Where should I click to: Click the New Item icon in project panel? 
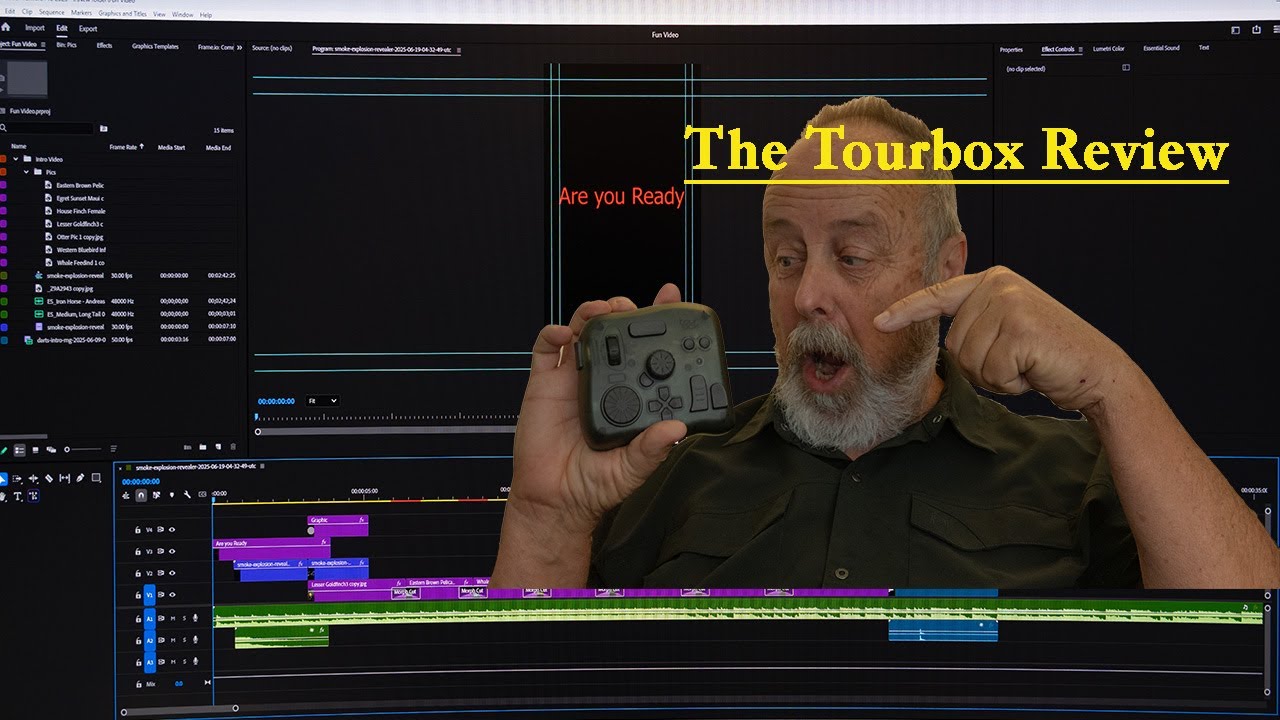coord(218,447)
